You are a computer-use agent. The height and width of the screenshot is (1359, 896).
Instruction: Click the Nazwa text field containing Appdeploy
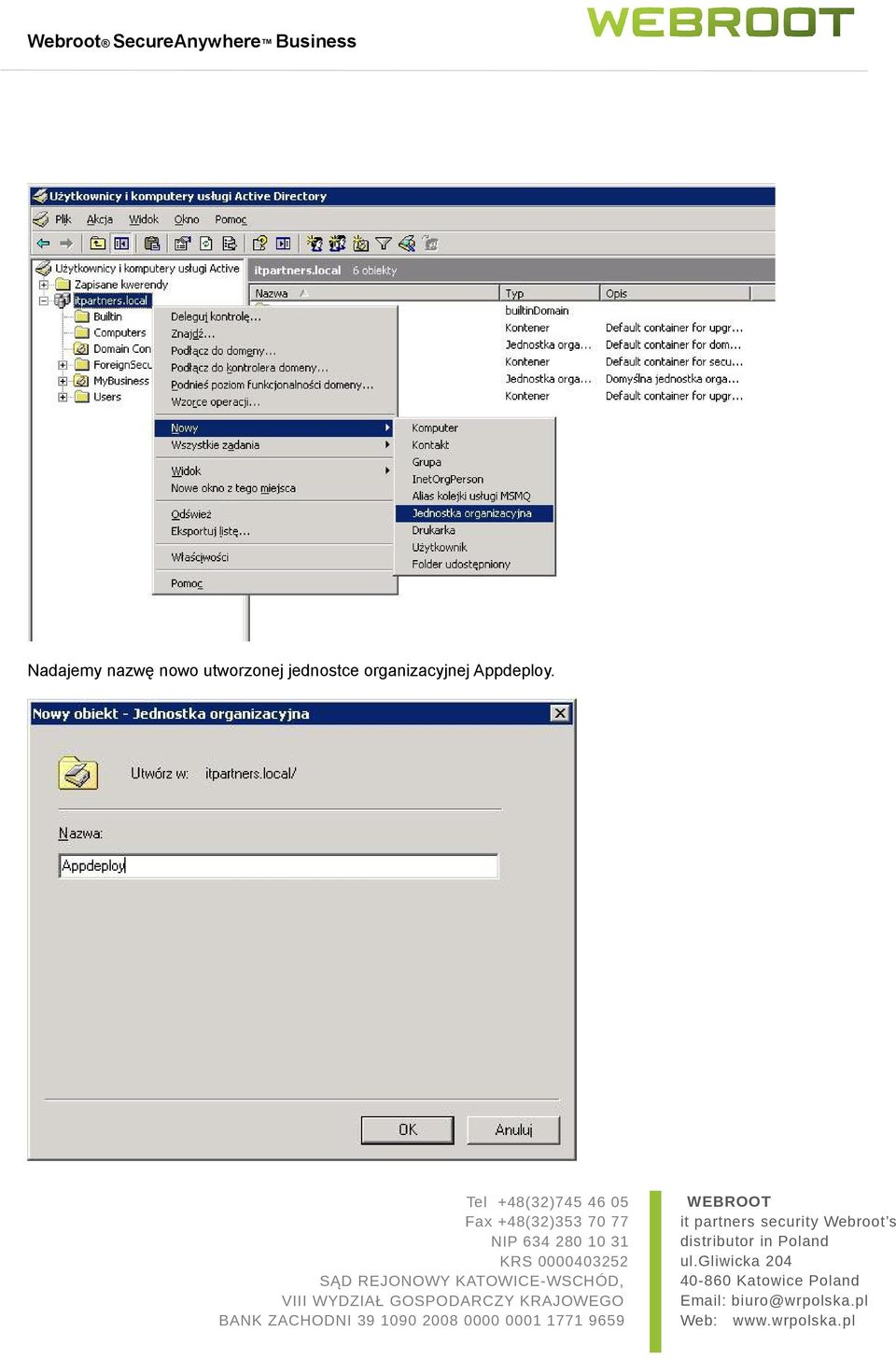click(x=278, y=865)
